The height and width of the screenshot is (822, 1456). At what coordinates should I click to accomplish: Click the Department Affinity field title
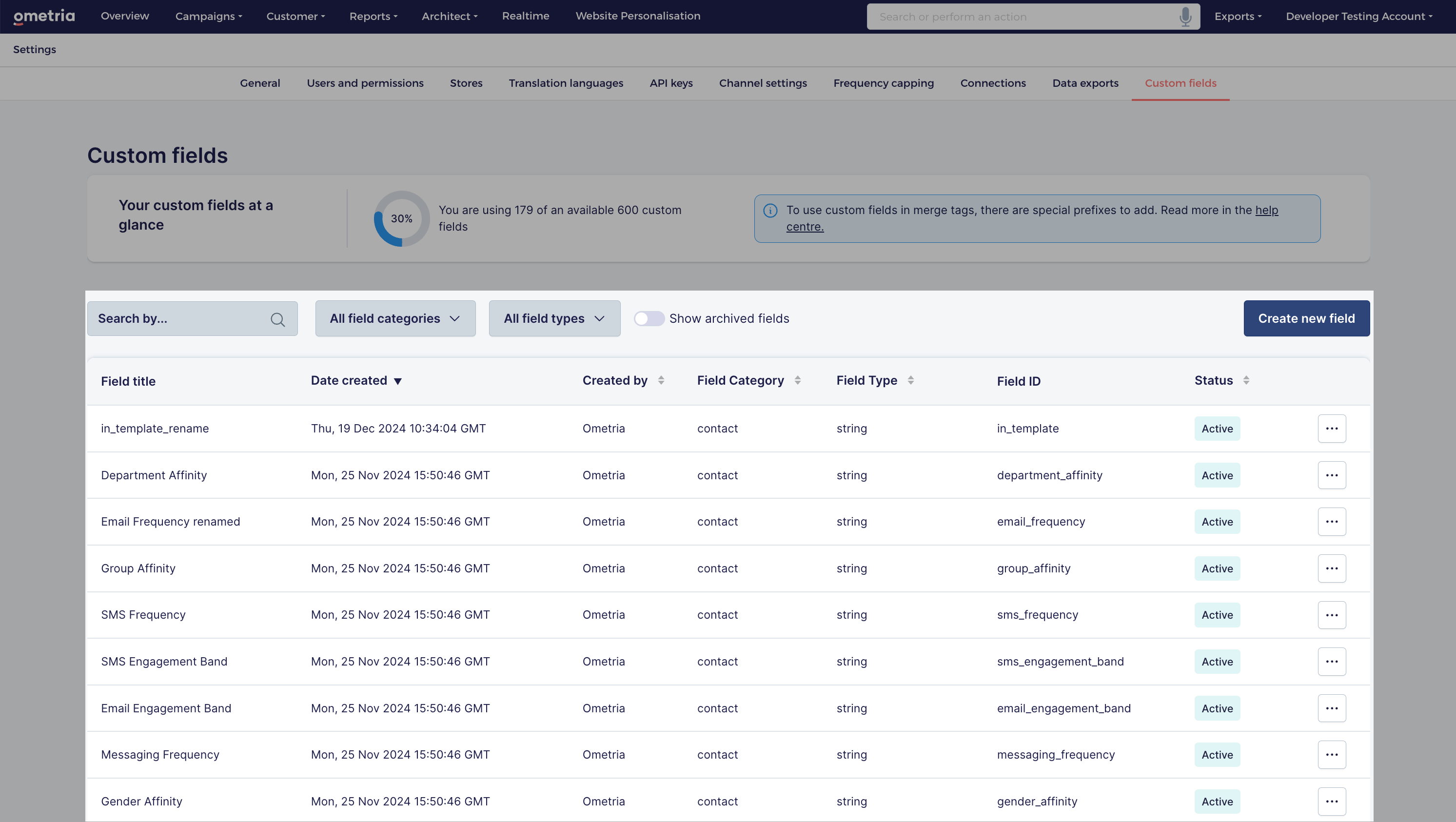(154, 475)
